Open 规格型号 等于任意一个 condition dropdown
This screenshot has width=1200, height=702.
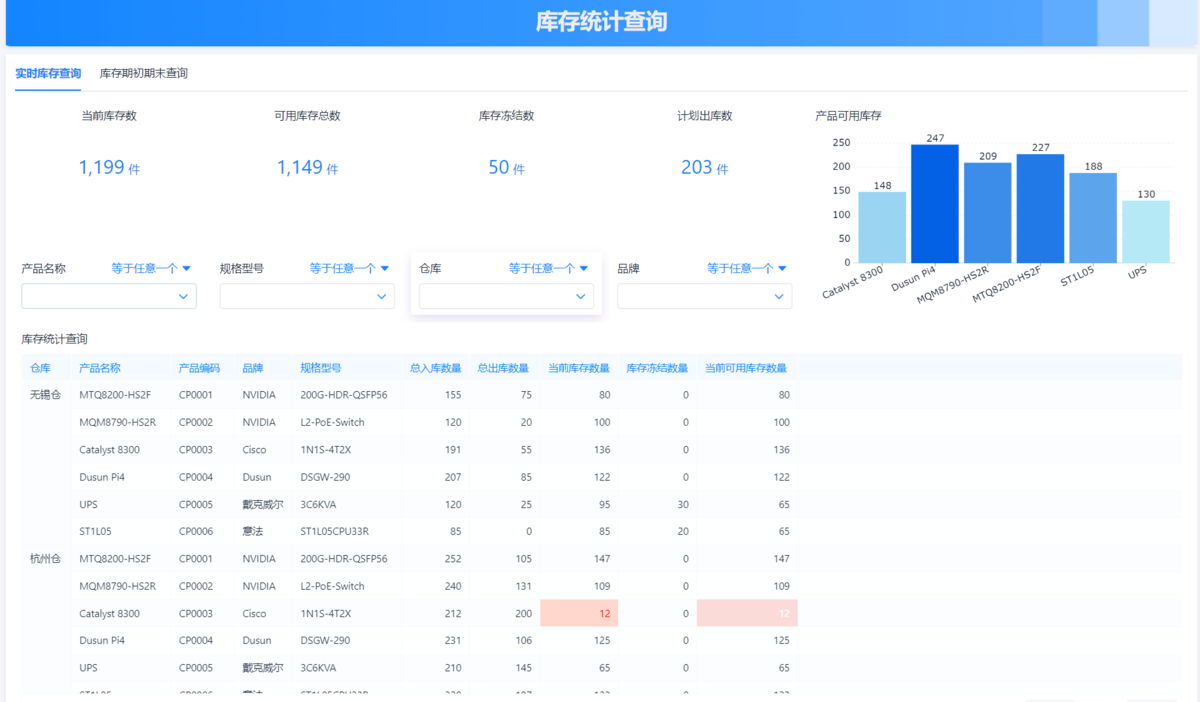tap(348, 268)
